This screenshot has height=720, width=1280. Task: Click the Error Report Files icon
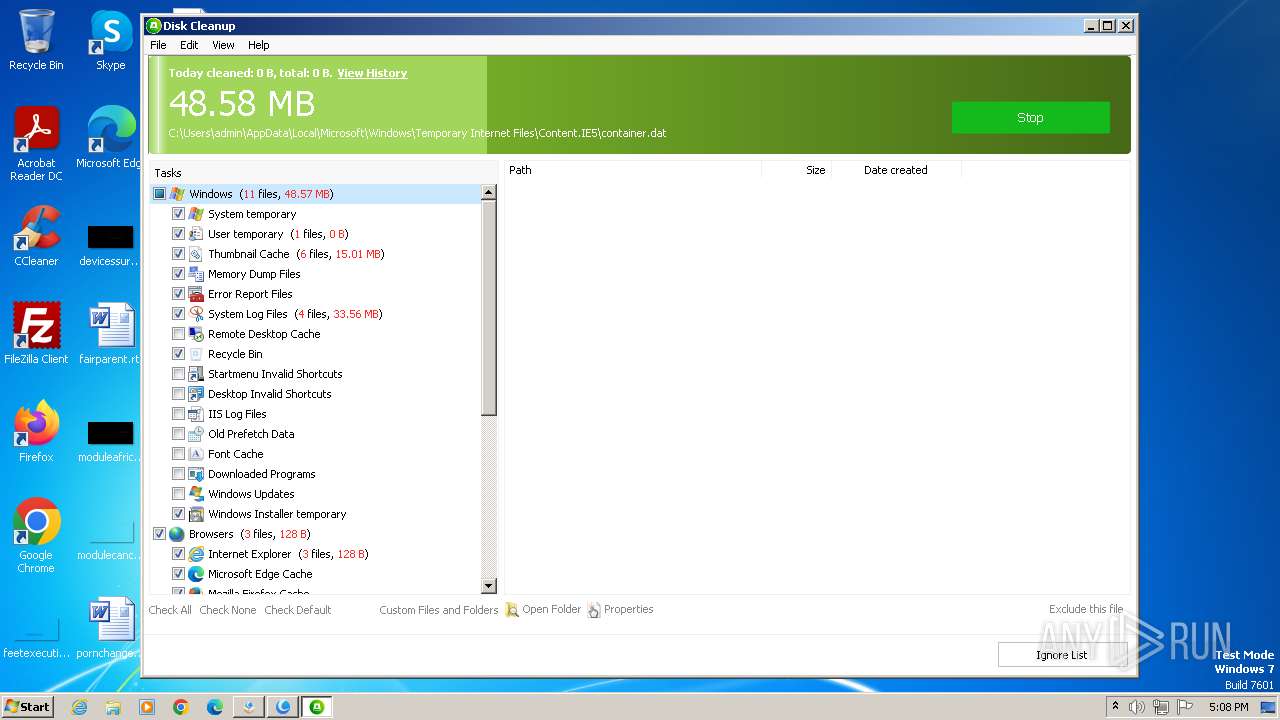pyautogui.click(x=196, y=294)
